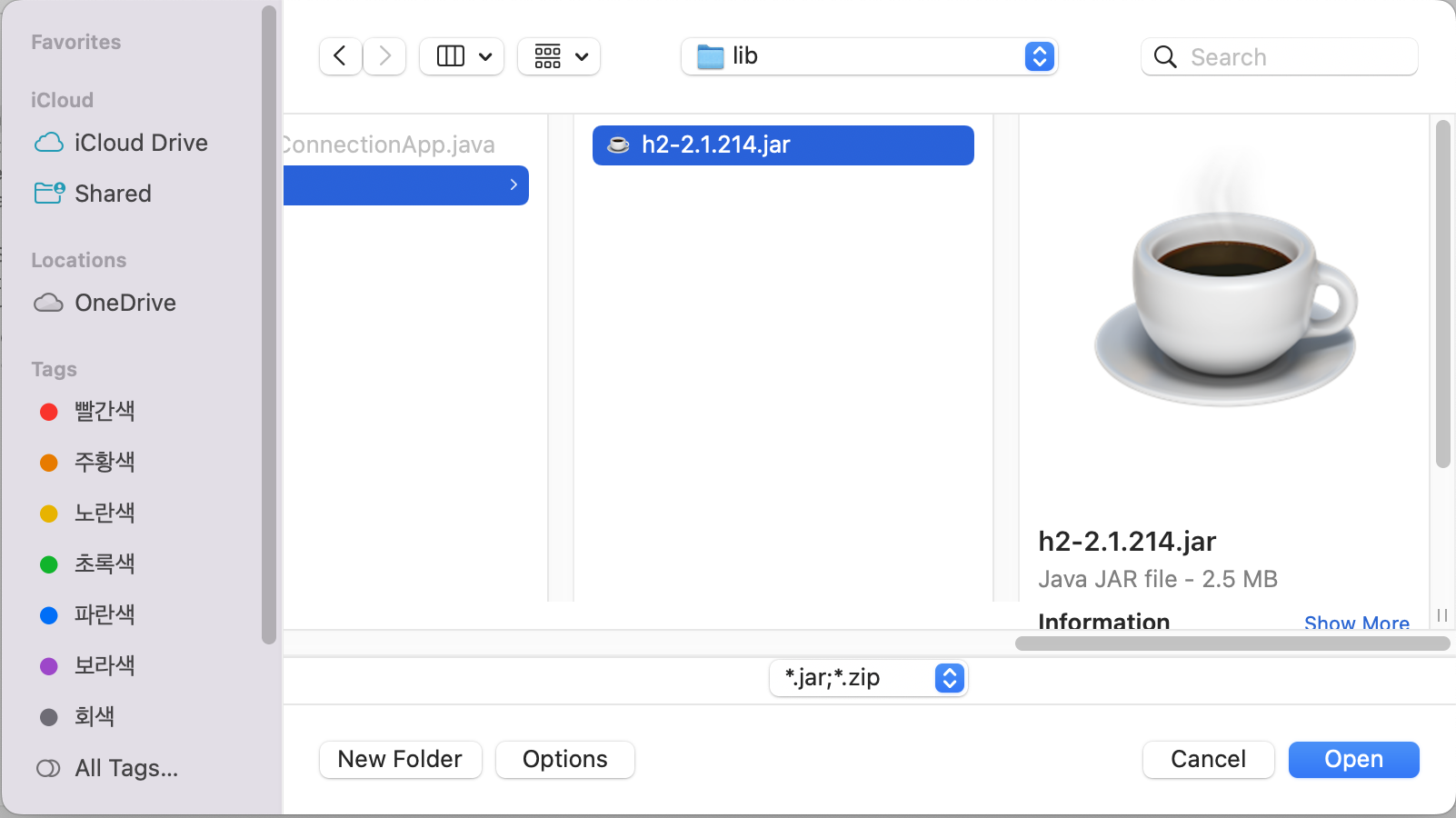Viewport: 1456px width, 818px height.
Task: Select the gray tag dot 회색
Action: point(49,717)
